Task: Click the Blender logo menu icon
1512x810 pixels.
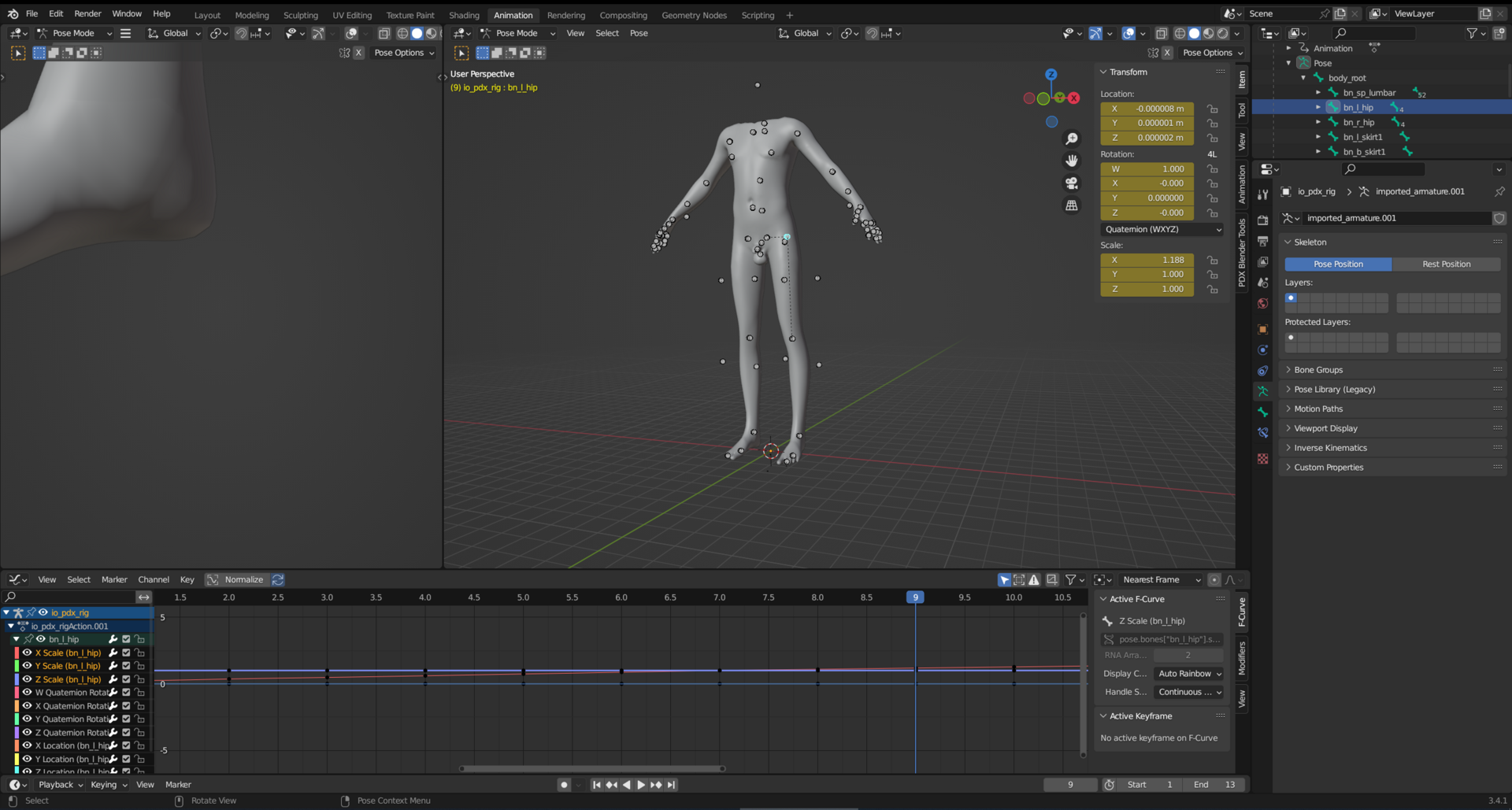Action: point(13,13)
